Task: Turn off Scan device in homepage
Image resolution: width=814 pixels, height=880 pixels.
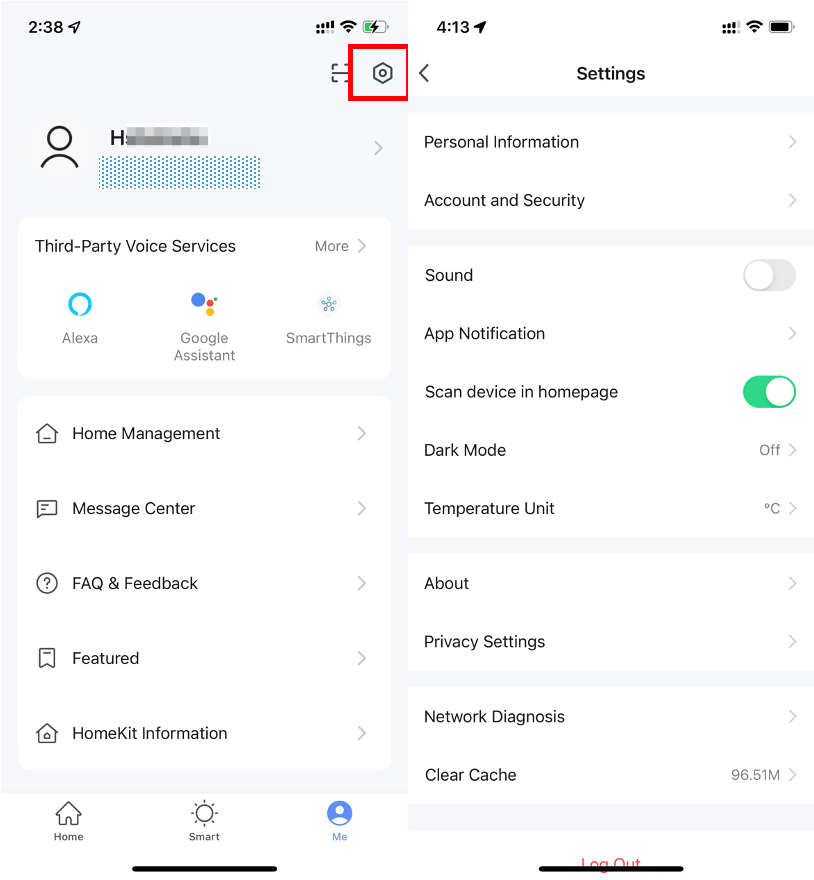Action: pyautogui.click(x=769, y=392)
